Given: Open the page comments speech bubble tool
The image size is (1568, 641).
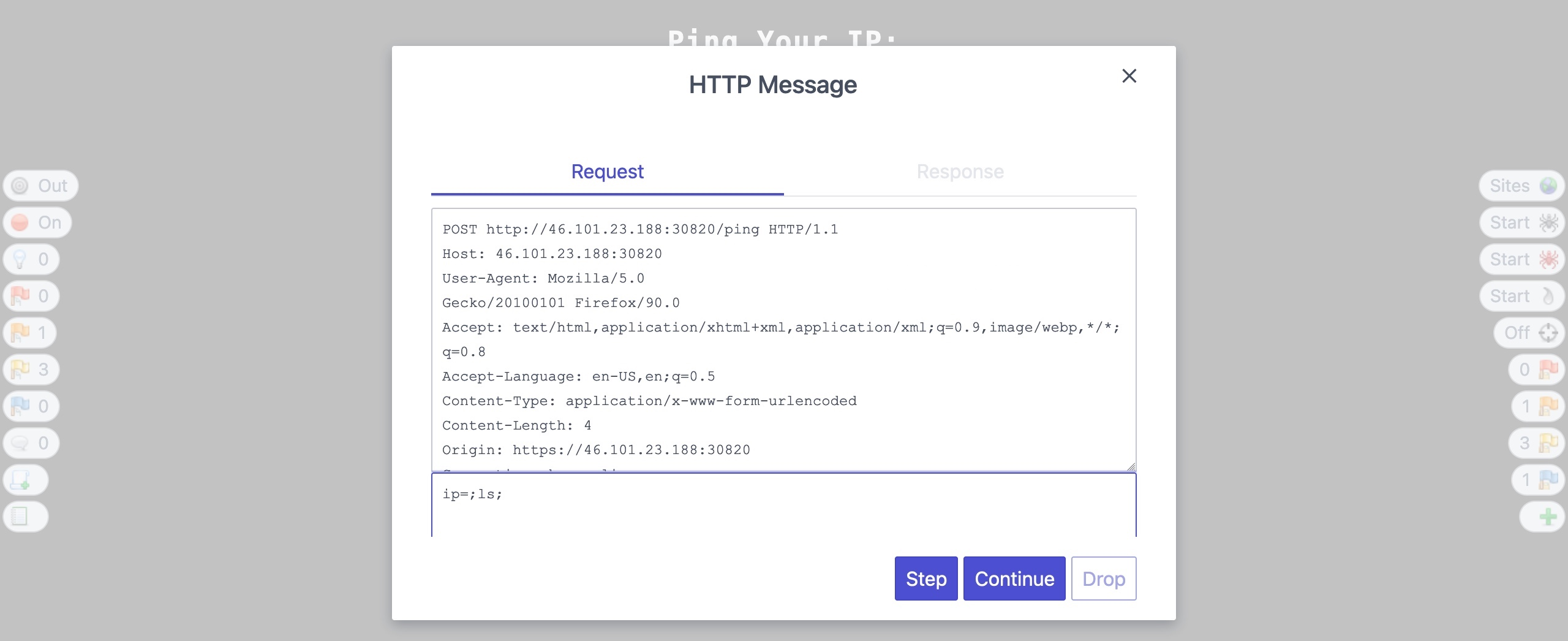Looking at the screenshot, I should [31, 443].
